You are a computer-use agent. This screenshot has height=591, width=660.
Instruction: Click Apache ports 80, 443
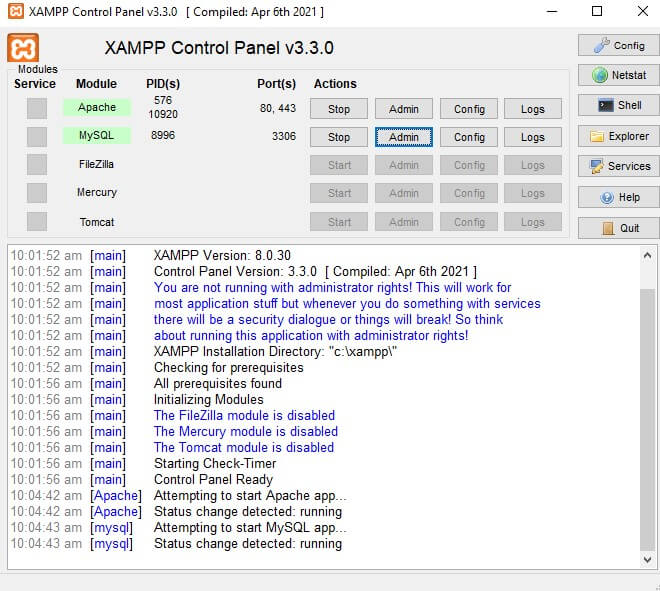click(278, 108)
